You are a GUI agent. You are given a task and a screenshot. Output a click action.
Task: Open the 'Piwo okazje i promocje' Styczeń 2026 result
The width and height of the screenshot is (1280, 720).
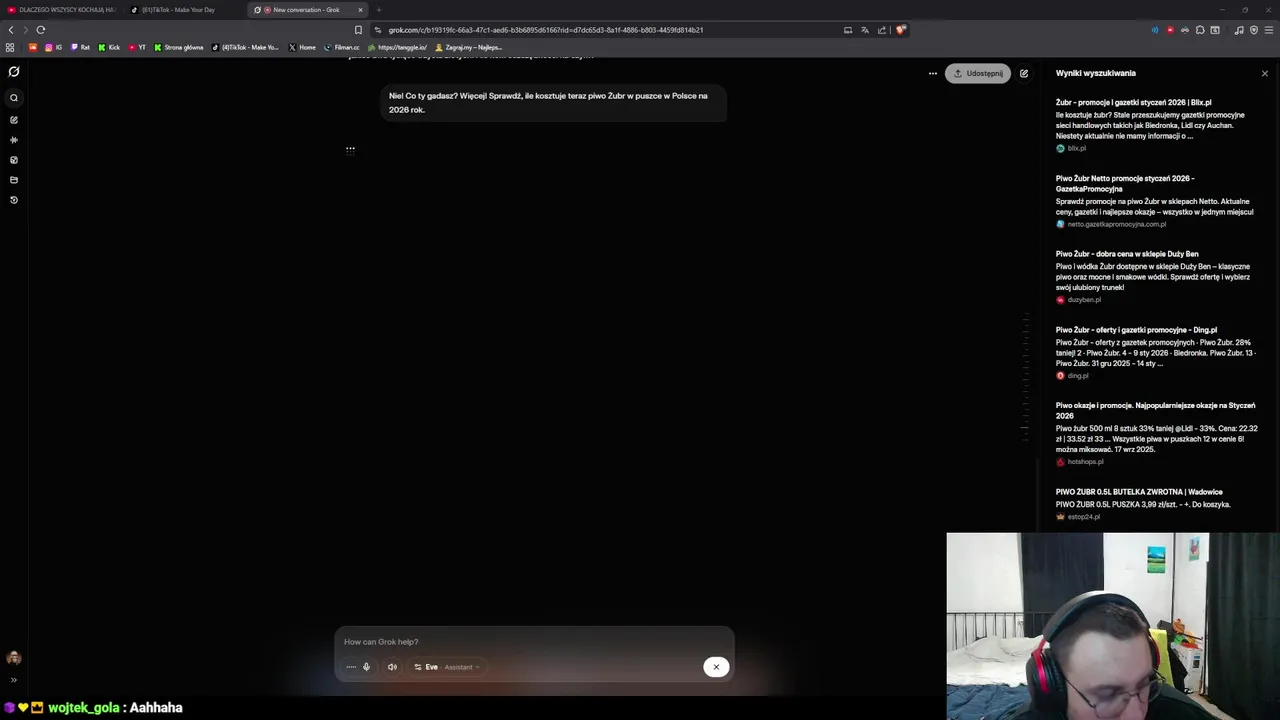point(1155,410)
